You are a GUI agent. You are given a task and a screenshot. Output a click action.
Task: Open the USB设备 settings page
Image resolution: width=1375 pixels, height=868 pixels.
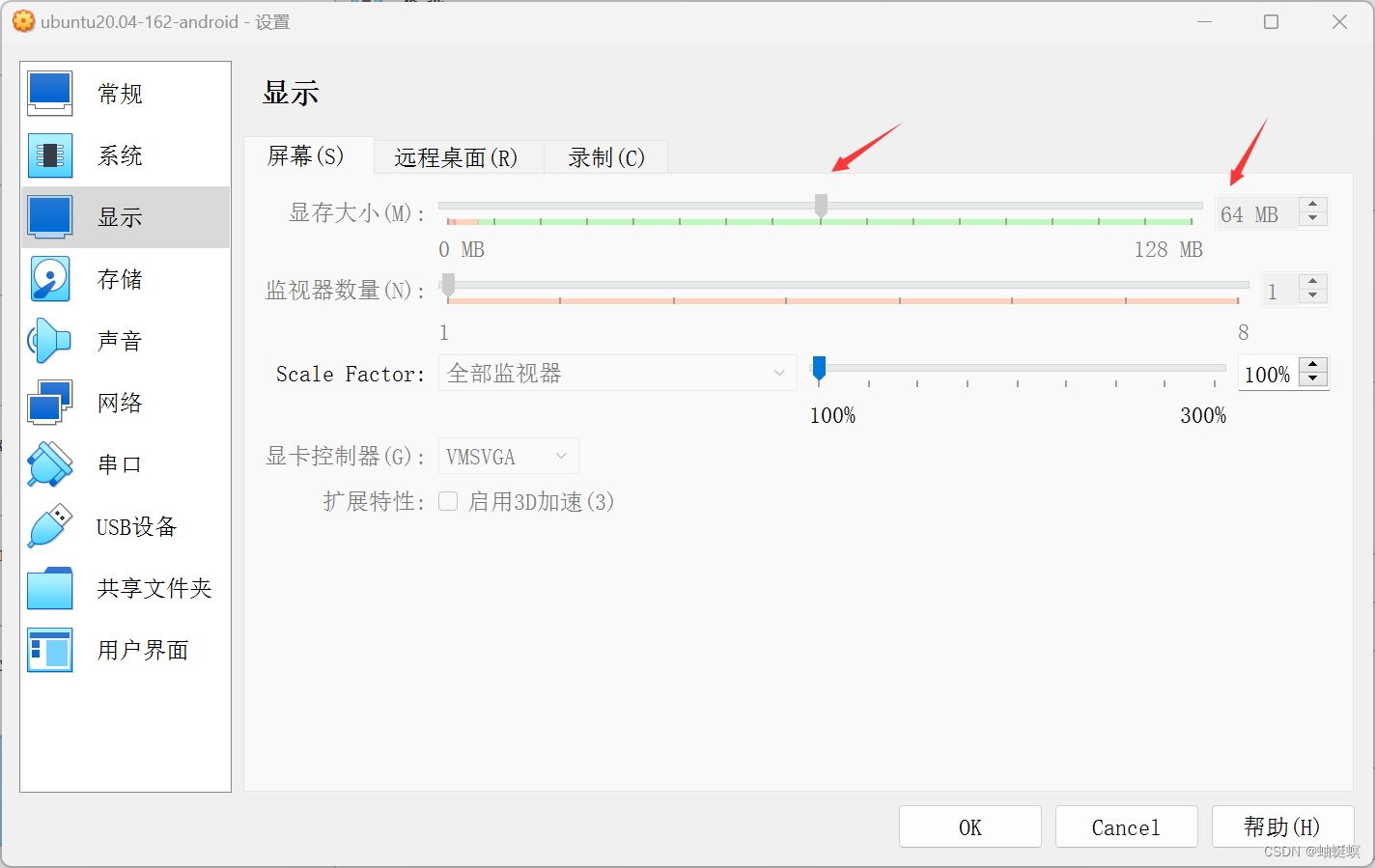click(x=120, y=526)
